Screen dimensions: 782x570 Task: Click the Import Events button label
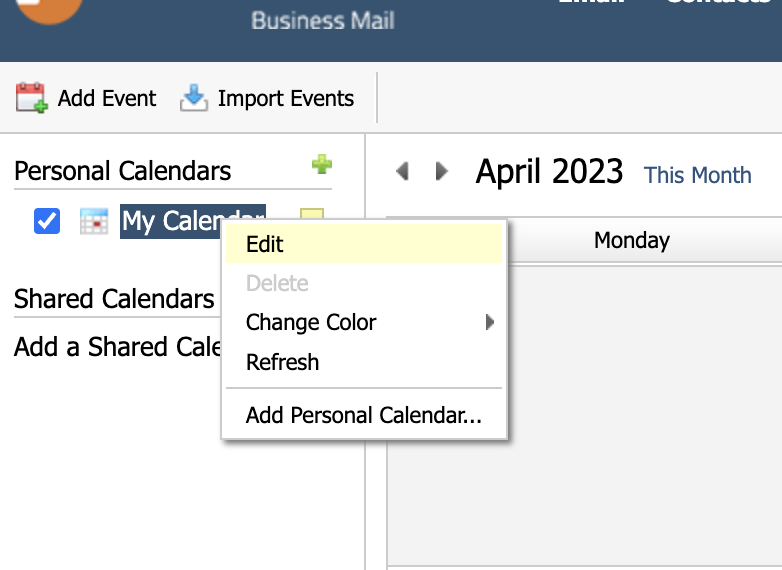coord(286,98)
